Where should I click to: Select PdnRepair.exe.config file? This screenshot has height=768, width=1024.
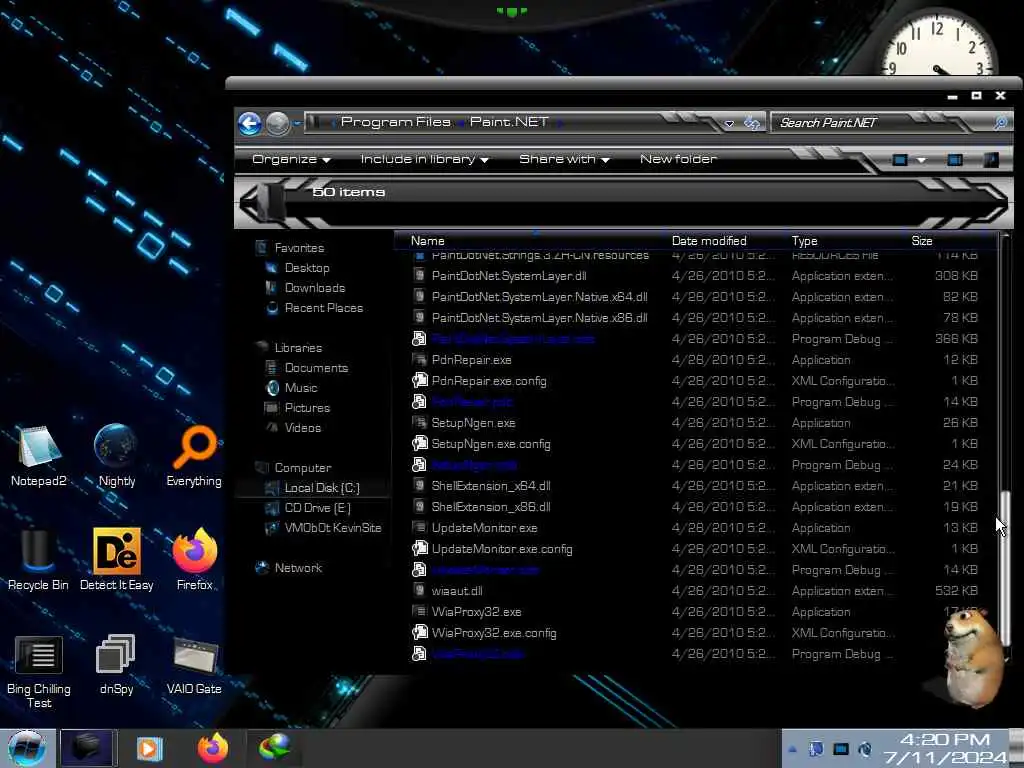(488, 381)
